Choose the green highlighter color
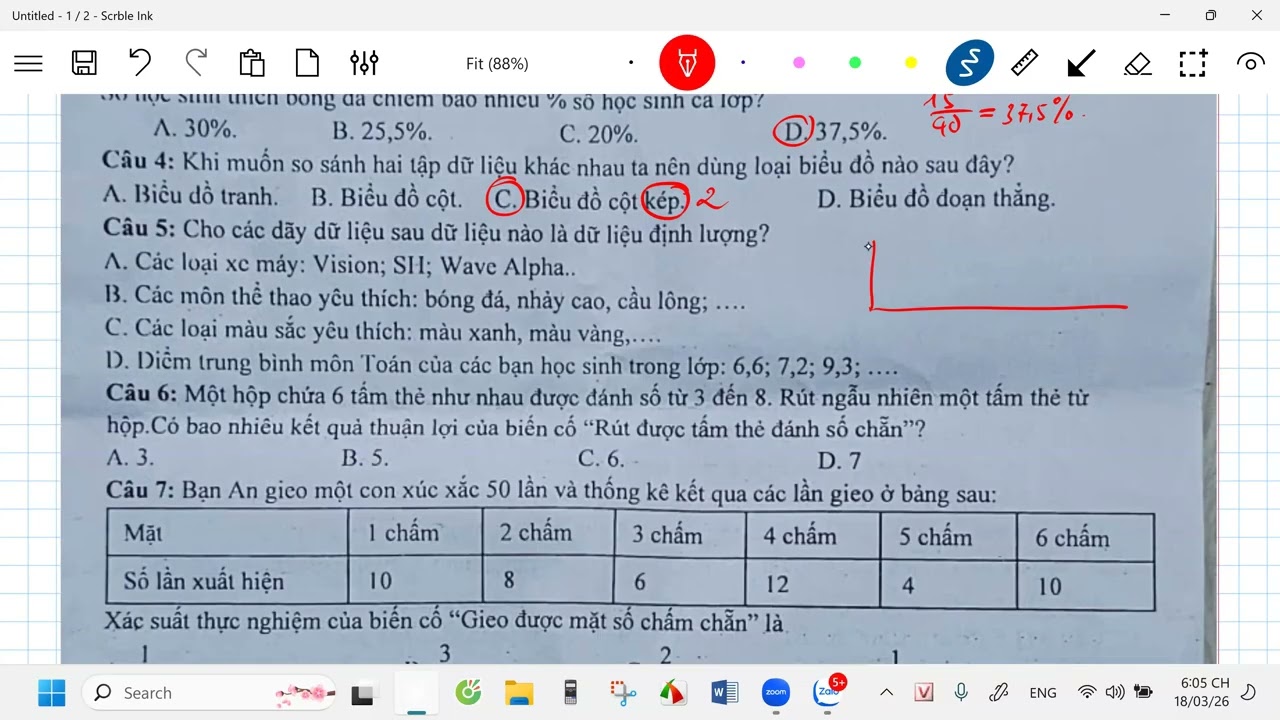Screen dimensions: 1280x720 click(855, 63)
